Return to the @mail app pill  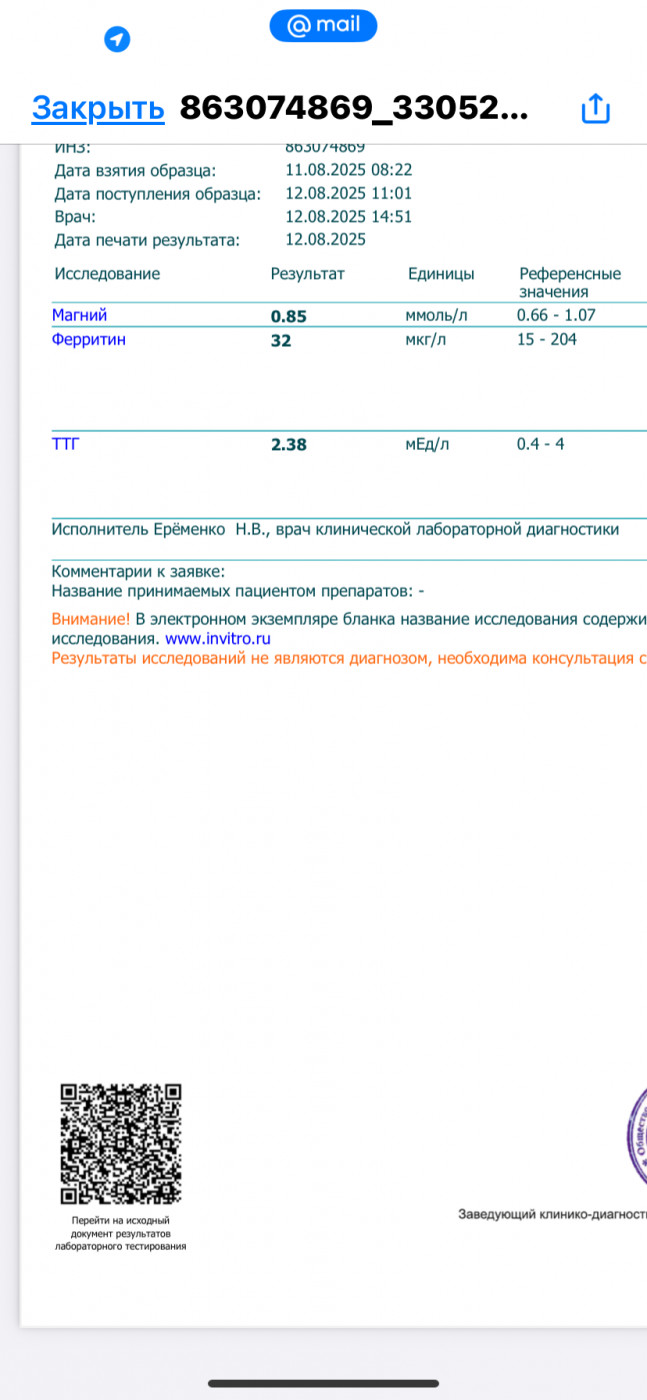pos(323,26)
